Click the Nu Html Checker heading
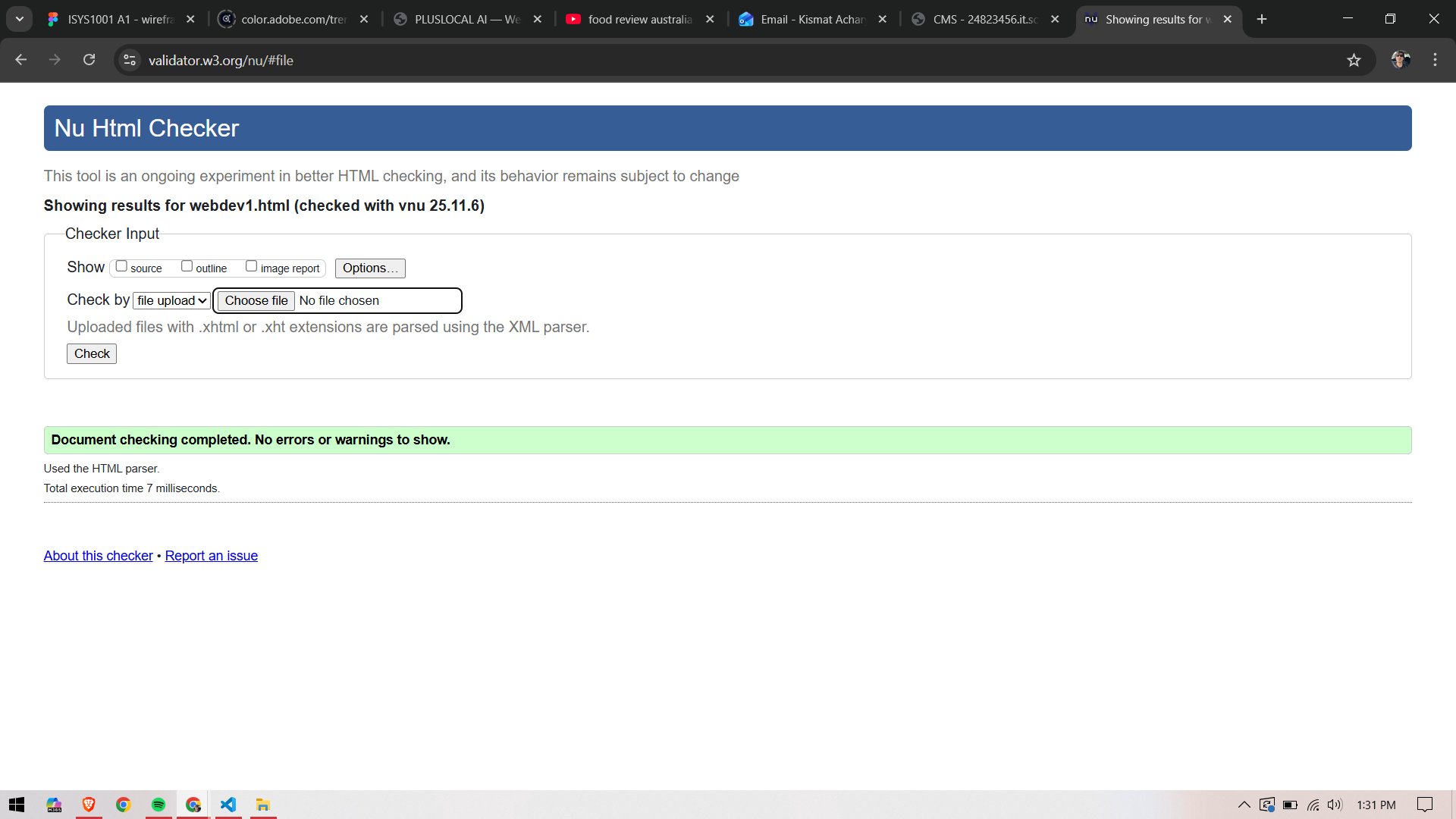1456x819 pixels. click(x=146, y=128)
